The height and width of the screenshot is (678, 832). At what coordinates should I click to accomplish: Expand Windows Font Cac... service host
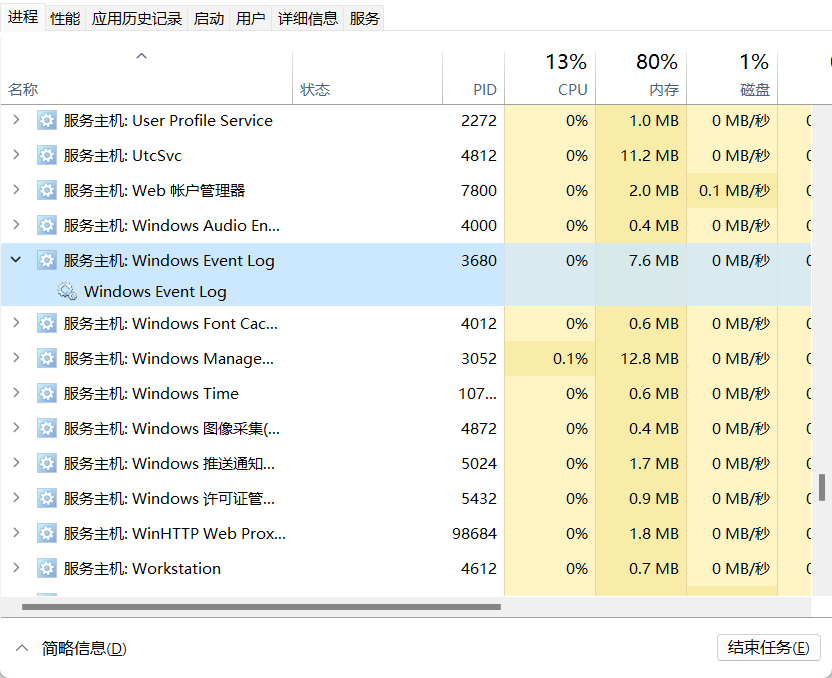click(x=16, y=323)
